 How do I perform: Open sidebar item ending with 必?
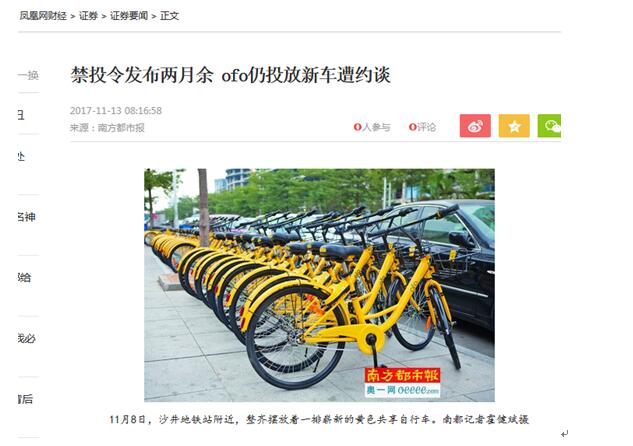tap(27, 338)
